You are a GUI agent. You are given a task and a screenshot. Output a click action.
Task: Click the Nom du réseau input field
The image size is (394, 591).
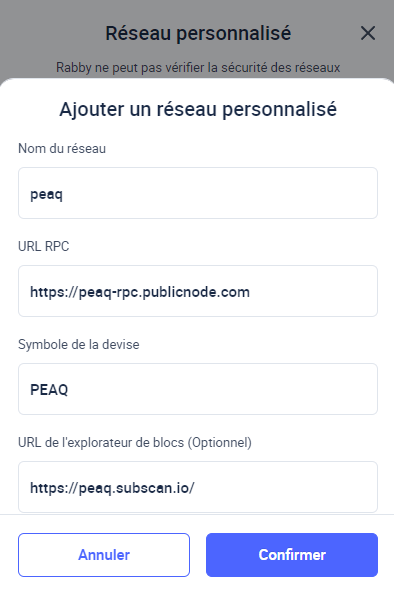point(198,193)
